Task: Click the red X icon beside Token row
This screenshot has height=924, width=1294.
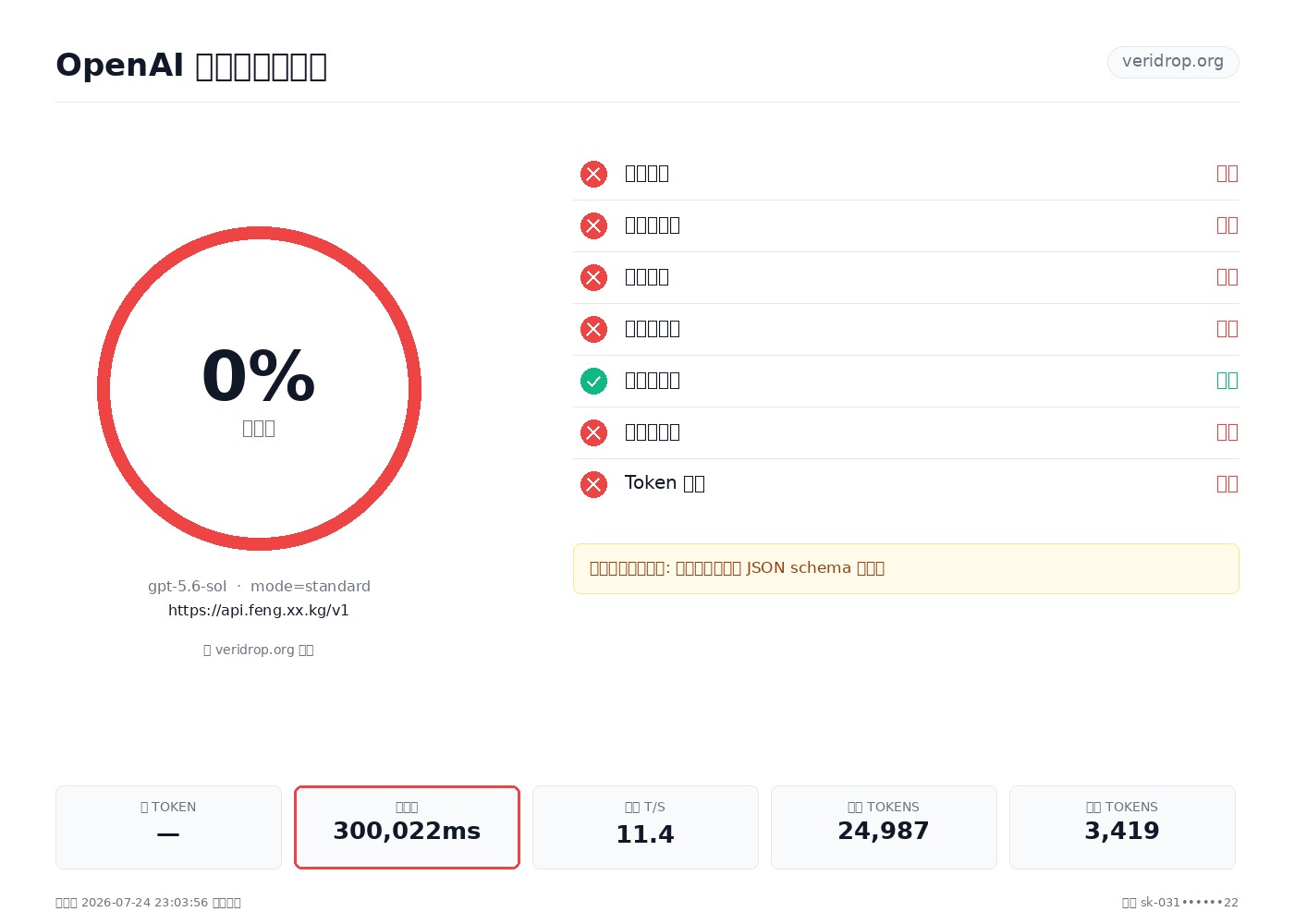Action: (593, 484)
